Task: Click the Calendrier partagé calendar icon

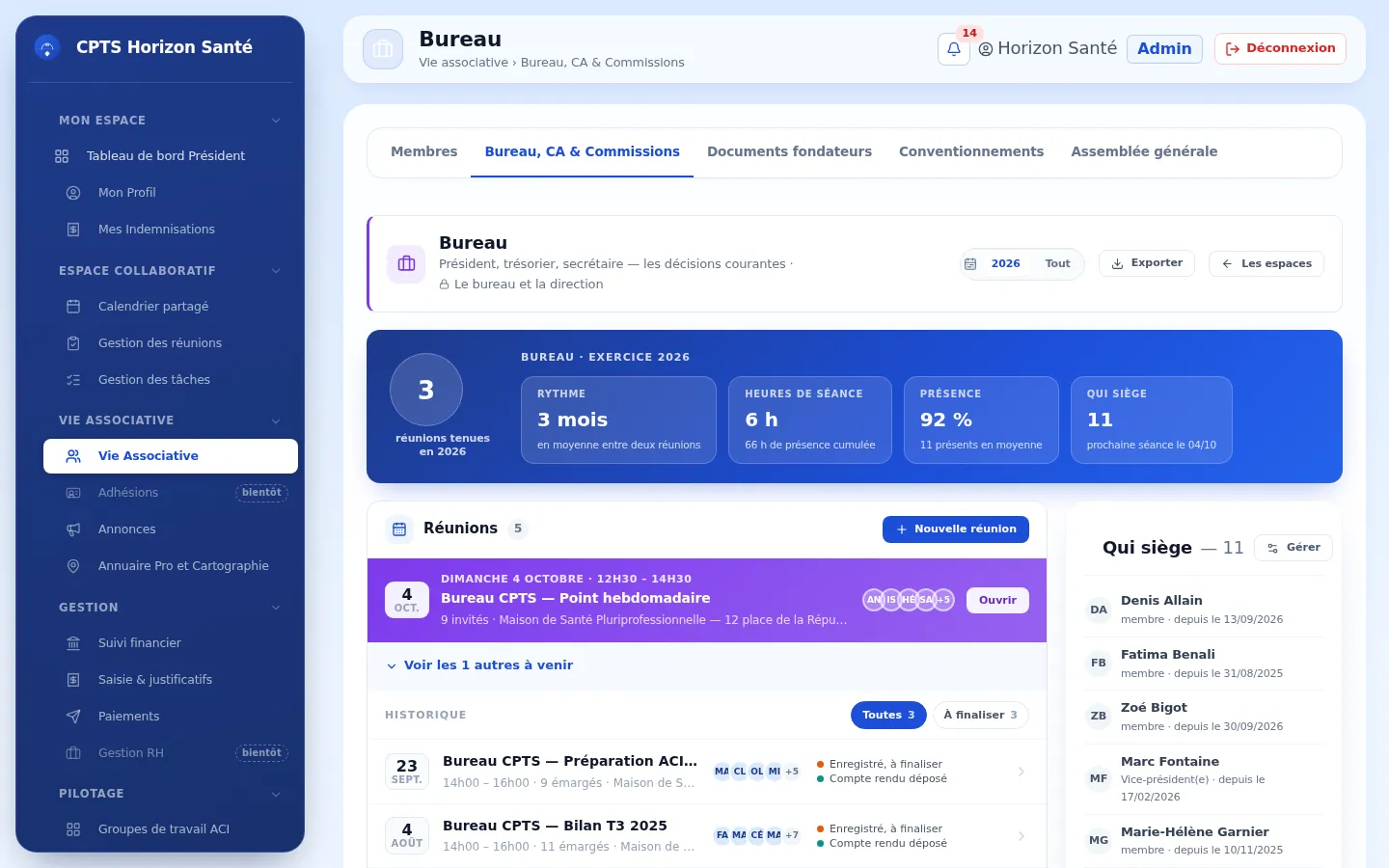Action: (x=73, y=307)
